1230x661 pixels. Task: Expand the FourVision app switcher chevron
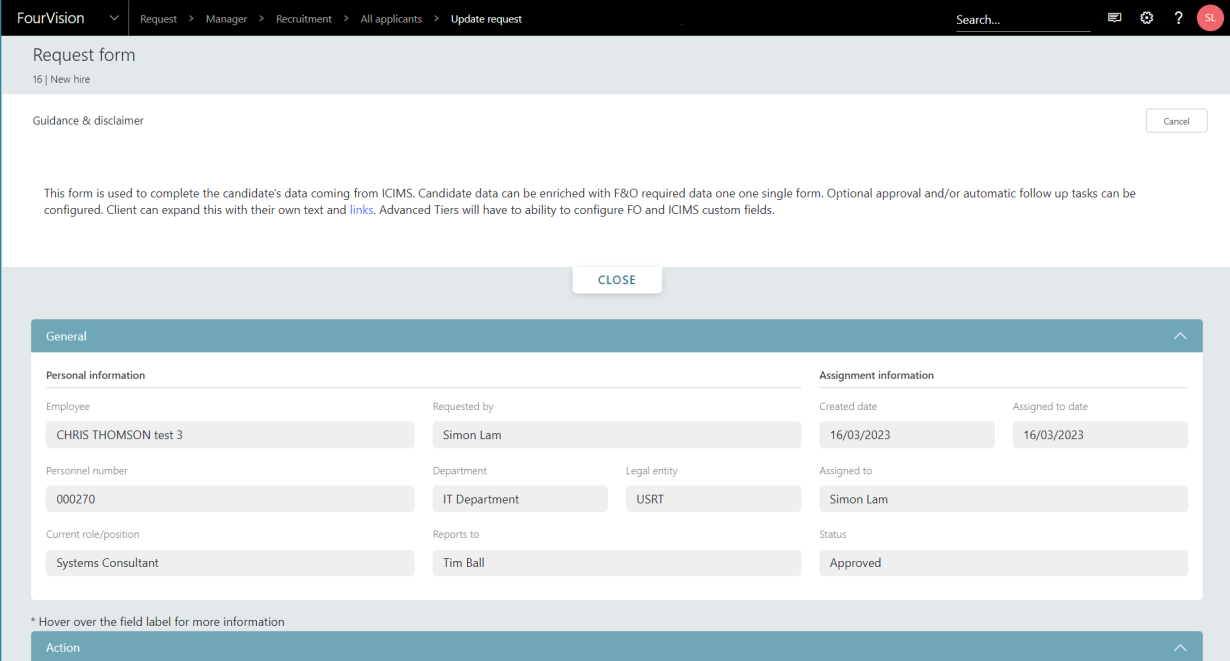114,18
